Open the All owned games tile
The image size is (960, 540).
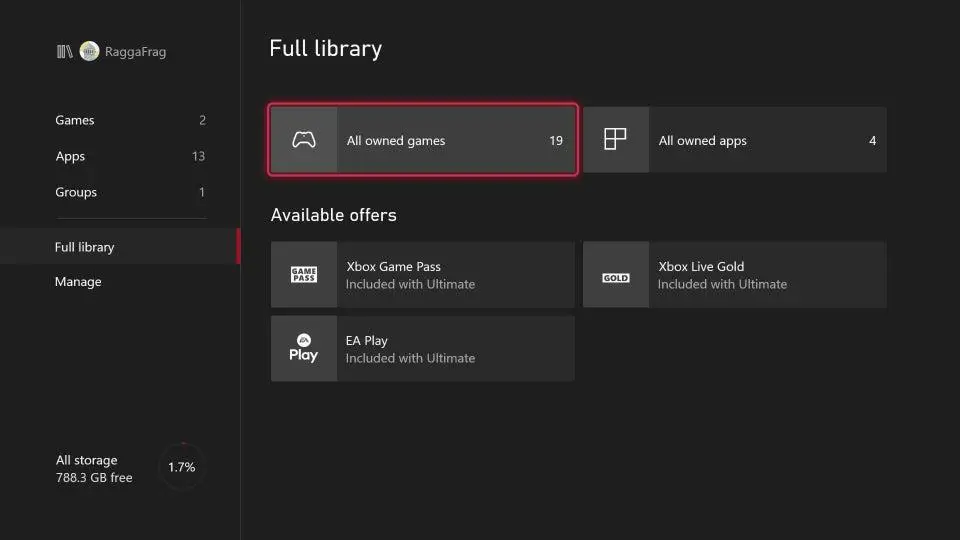tap(423, 140)
